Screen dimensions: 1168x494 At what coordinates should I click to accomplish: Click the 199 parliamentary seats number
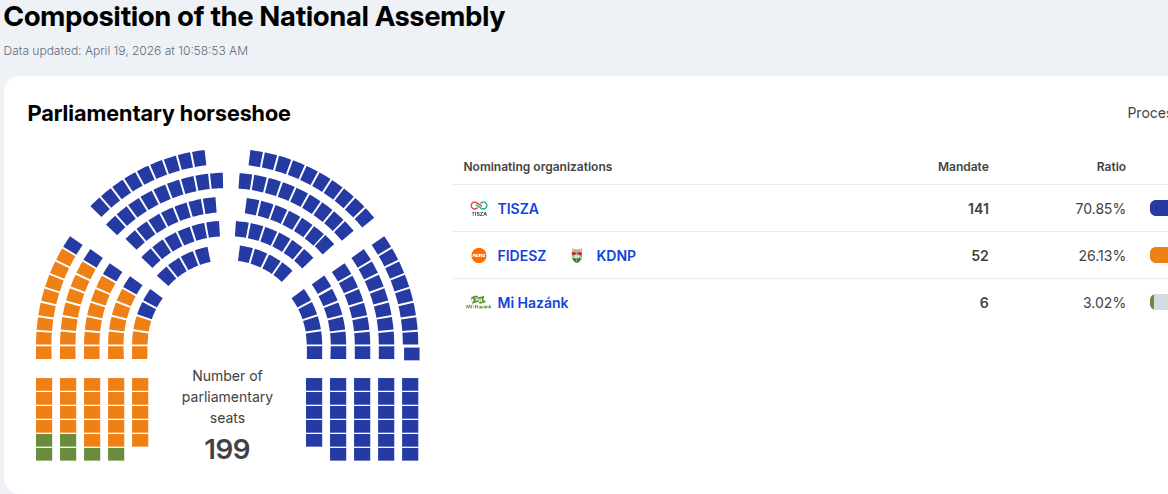click(227, 450)
